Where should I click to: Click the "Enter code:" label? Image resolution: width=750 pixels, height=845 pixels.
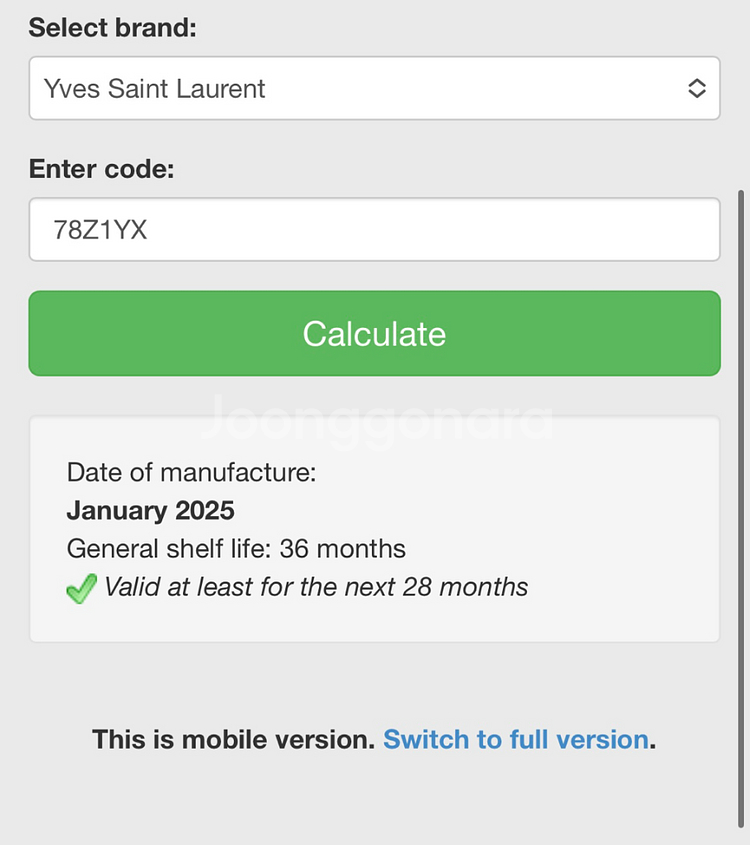pos(101,169)
